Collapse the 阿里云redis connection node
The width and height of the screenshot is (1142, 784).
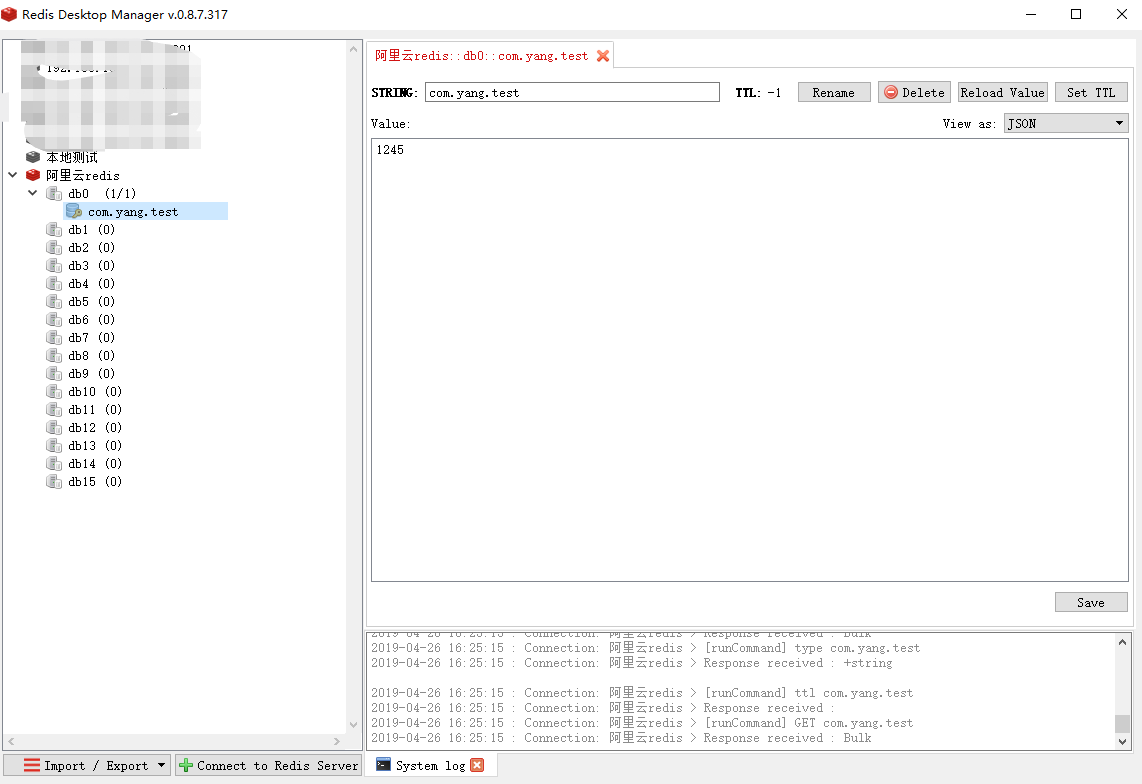12,175
